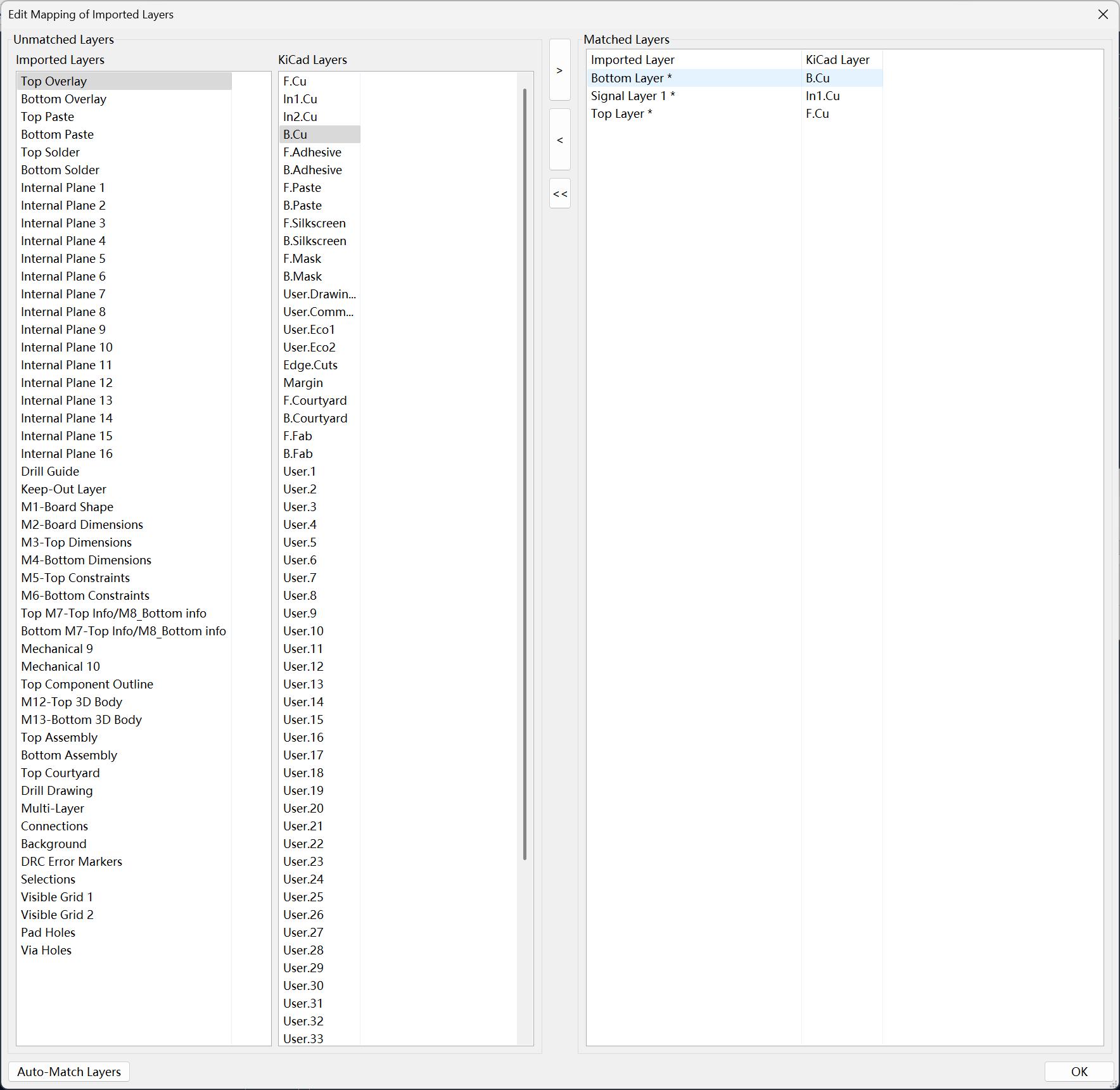Select 'B.Cu' in KiCad Layers list

point(320,134)
